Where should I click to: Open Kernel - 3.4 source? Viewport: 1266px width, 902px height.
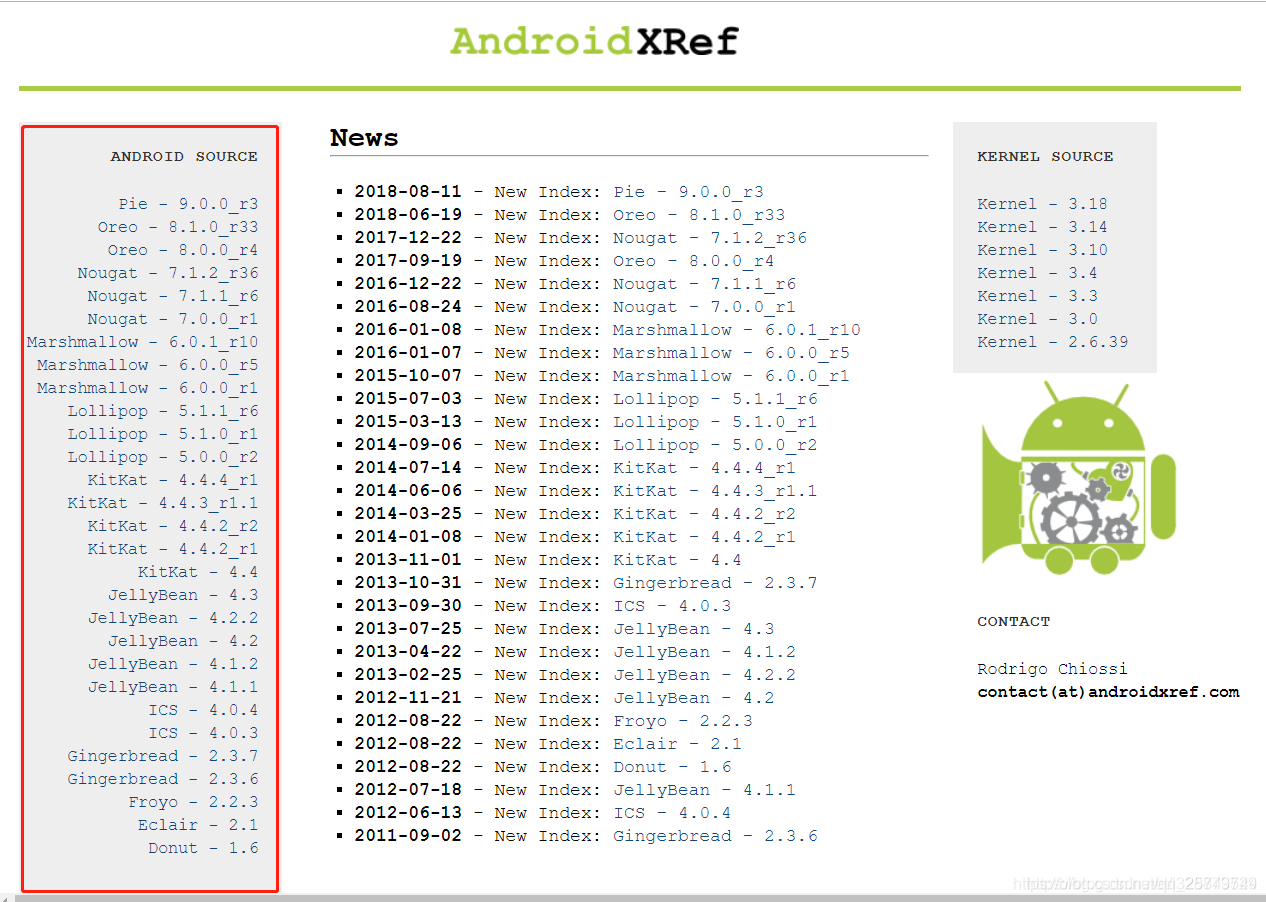coord(1037,273)
